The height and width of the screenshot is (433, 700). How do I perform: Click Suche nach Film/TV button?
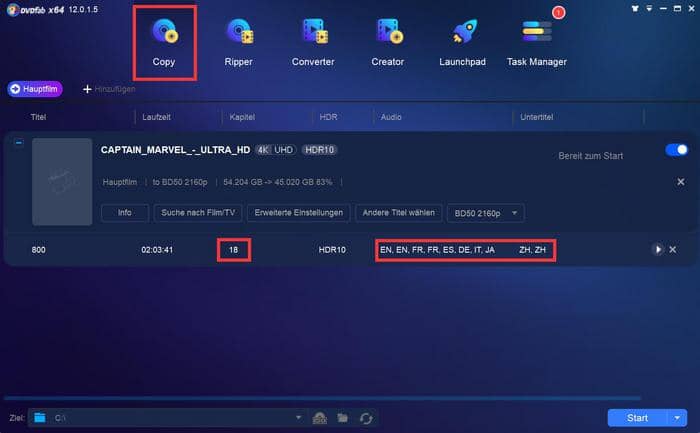[198, 212]
